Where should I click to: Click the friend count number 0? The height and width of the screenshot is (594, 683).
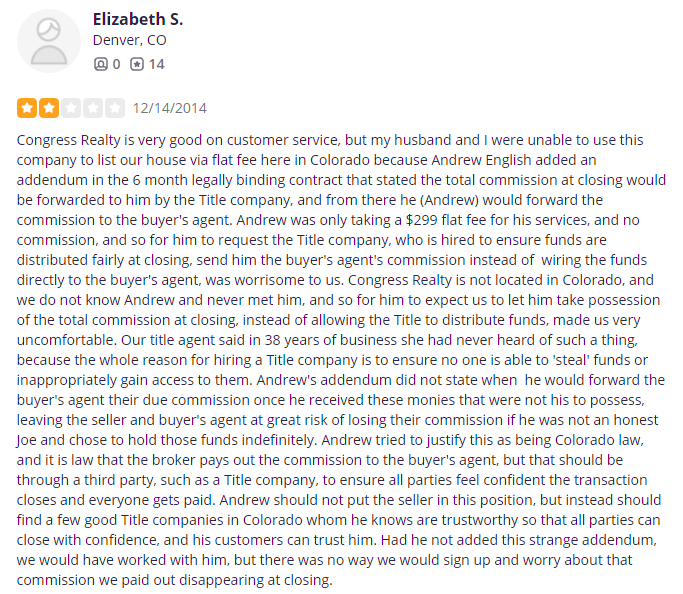tap(116, 64)
